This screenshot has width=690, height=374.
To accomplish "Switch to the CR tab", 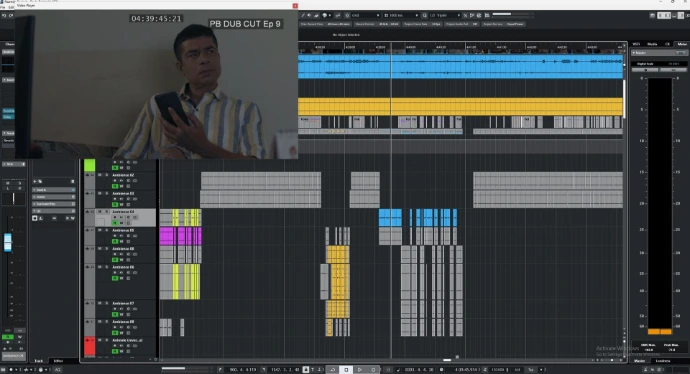I will coord(667,44).
